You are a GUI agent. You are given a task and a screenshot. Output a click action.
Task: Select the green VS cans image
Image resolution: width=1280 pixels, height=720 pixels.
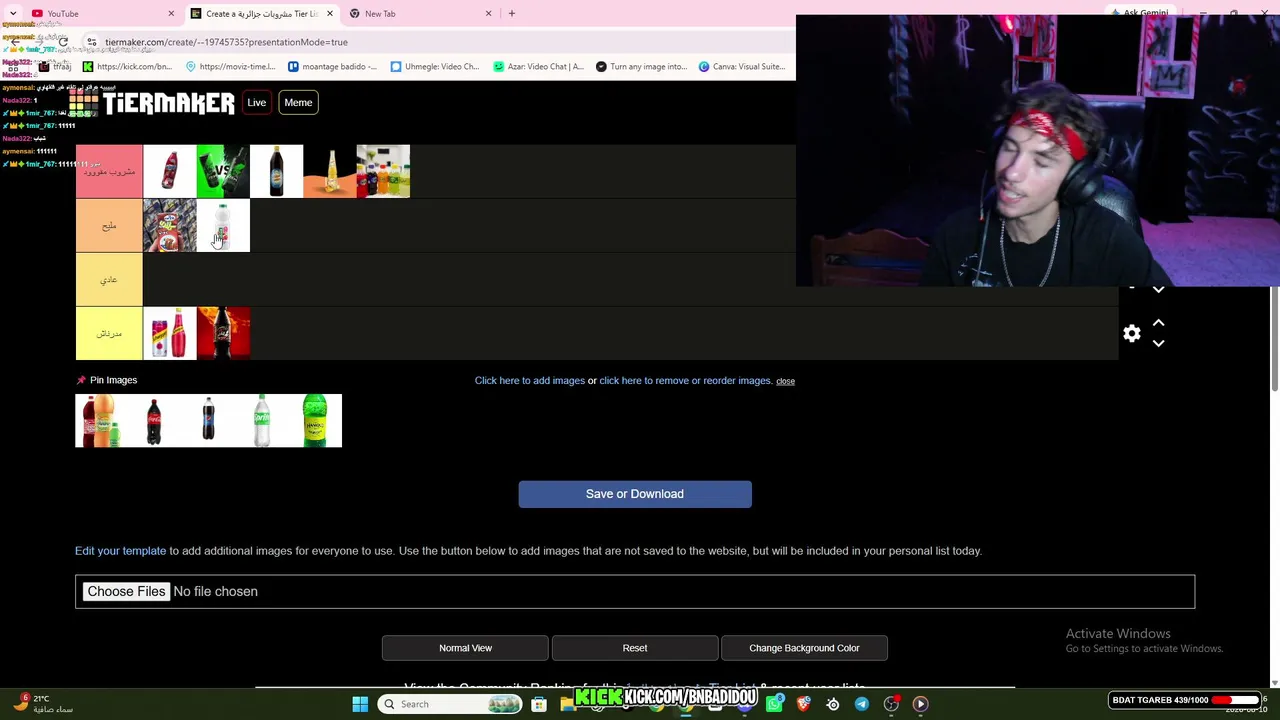223,171
